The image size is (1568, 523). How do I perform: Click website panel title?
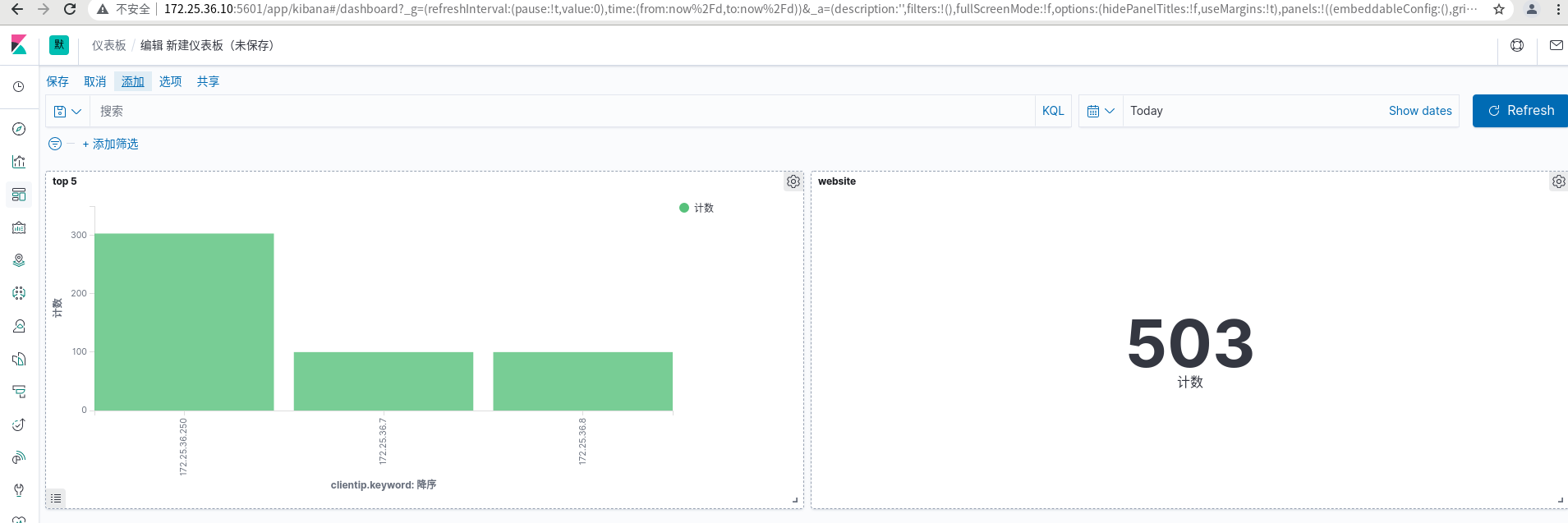coord(837,181)
